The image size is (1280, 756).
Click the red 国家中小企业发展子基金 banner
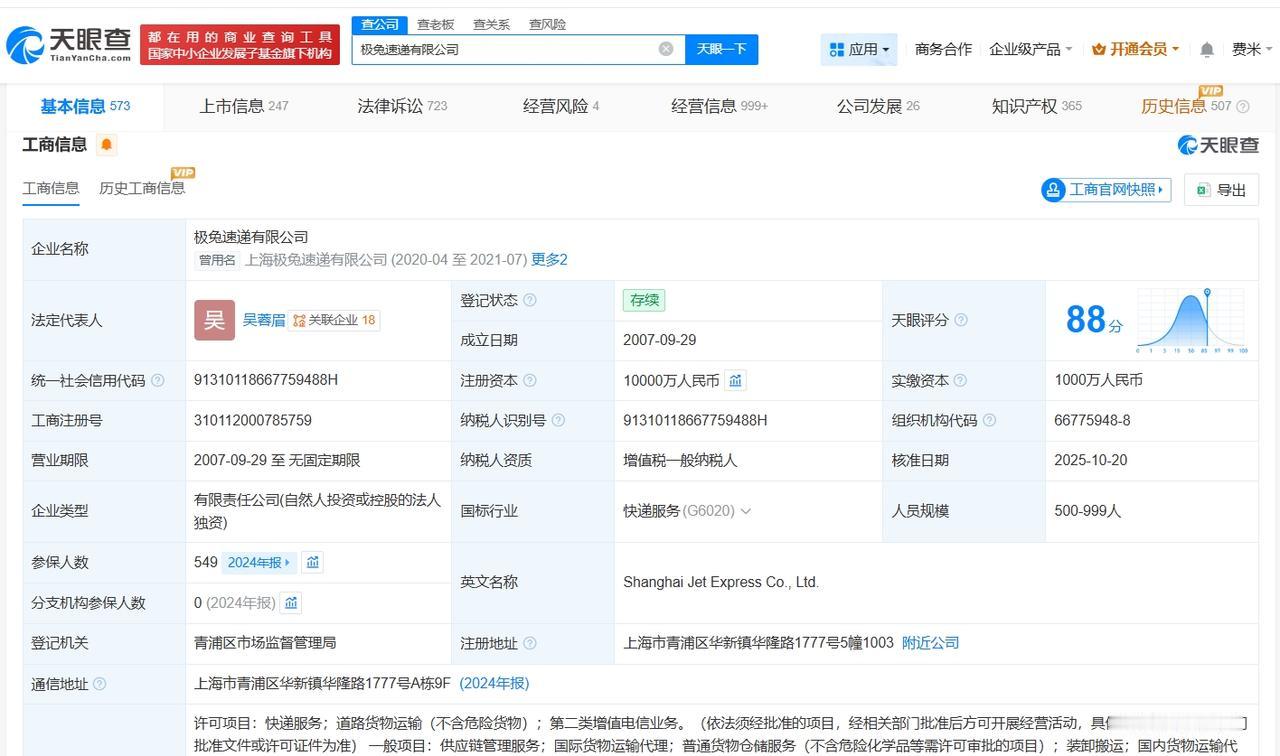pyautogui.click(x=240, y=44)
